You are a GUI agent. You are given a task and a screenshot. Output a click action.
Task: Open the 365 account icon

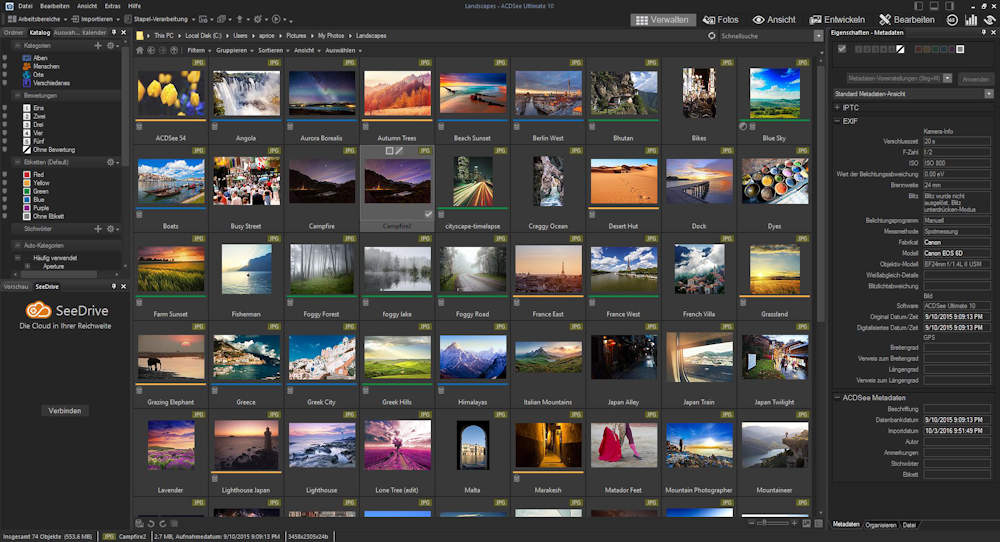pyautogui.click(x=951, y=19)
